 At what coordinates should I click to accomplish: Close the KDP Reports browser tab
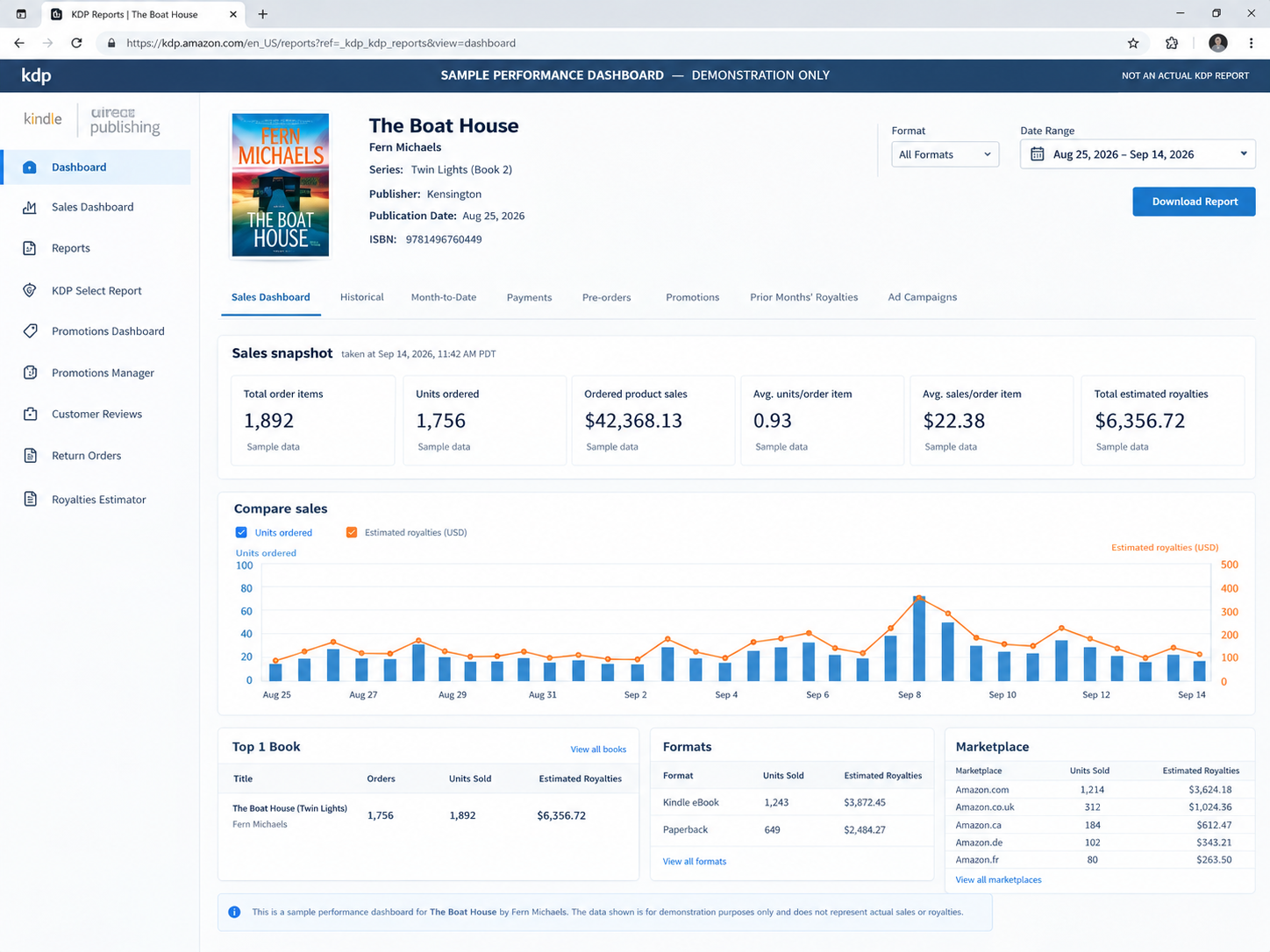tap(233, 14)
